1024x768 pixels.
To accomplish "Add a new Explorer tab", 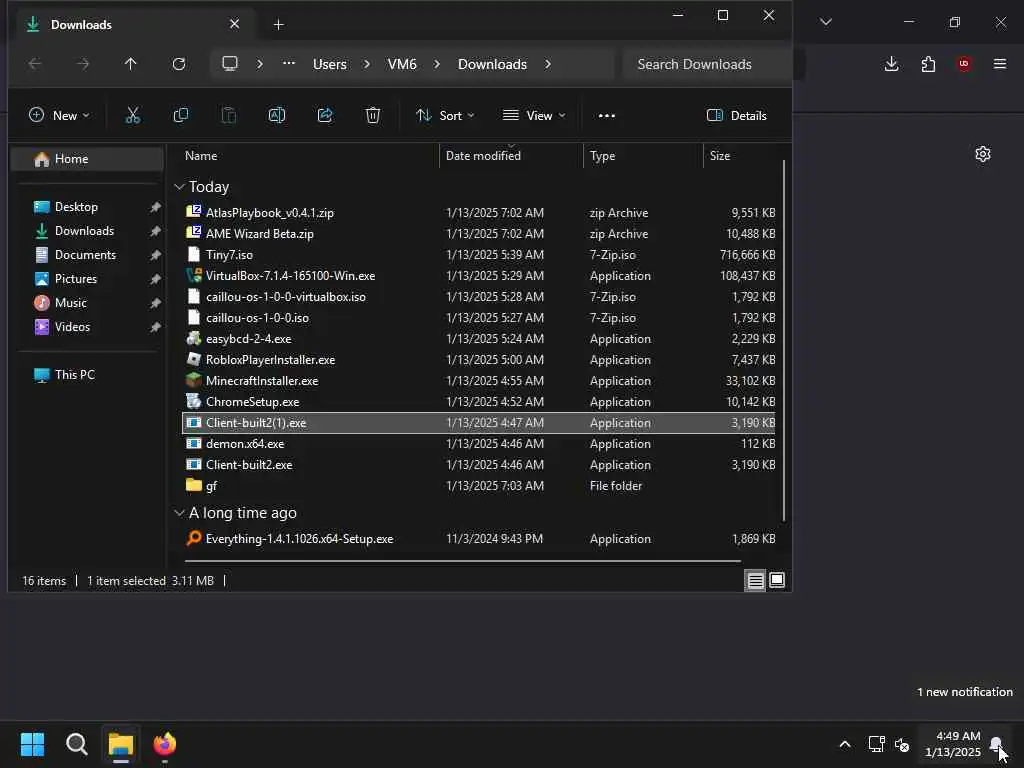I will (279, 25).
